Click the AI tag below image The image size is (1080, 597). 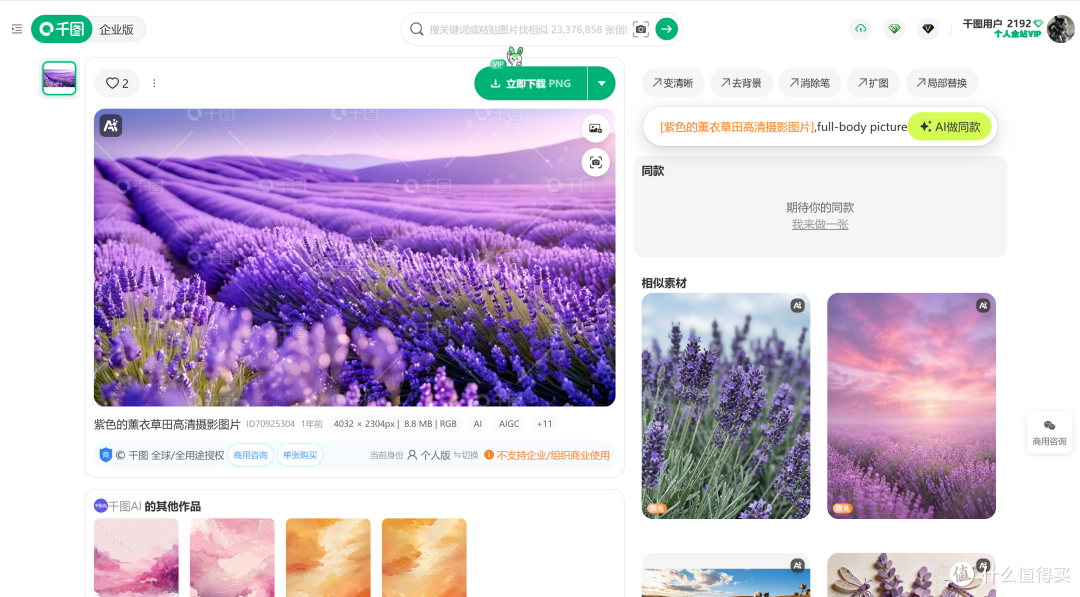click(477, 423)
